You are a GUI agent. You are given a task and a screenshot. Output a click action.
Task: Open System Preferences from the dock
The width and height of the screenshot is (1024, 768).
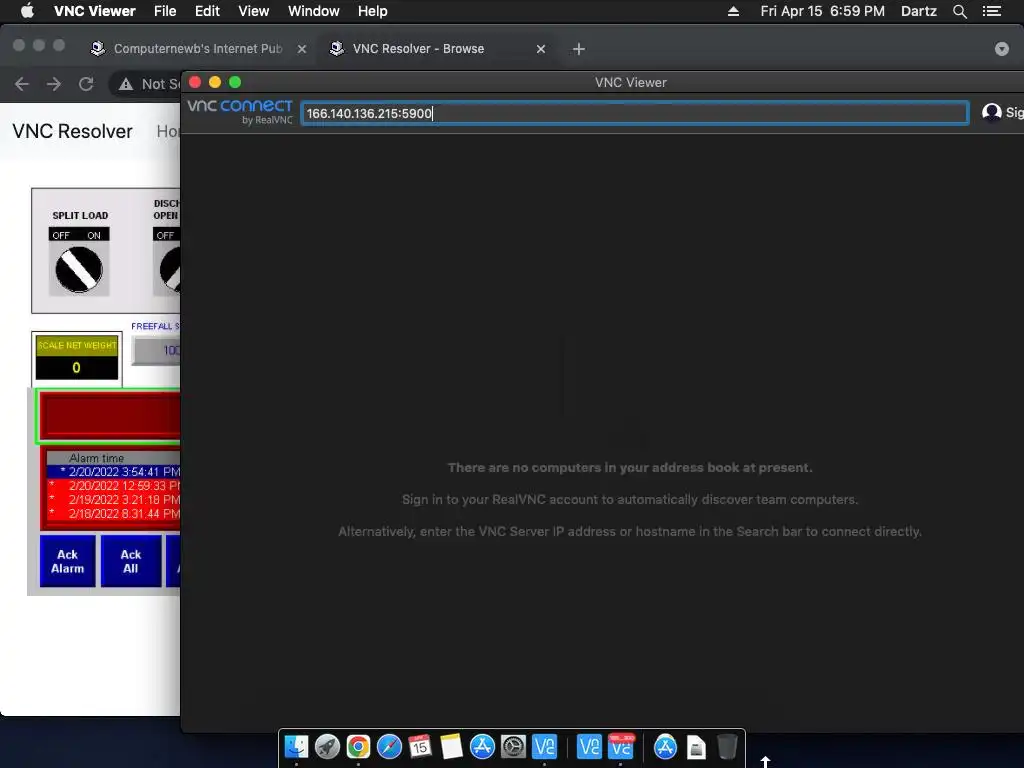pyautogui.click(x=513, y=746)
